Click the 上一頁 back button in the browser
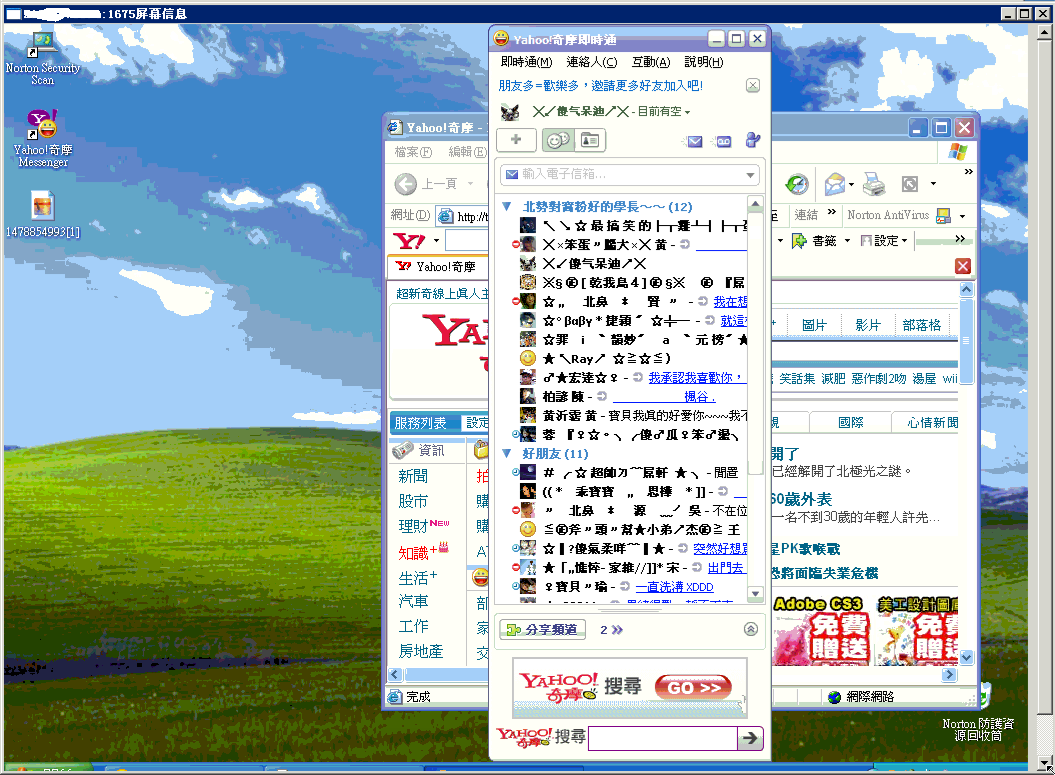The width and height of the screenshot is (1055, 775). (x=426, y=184)
